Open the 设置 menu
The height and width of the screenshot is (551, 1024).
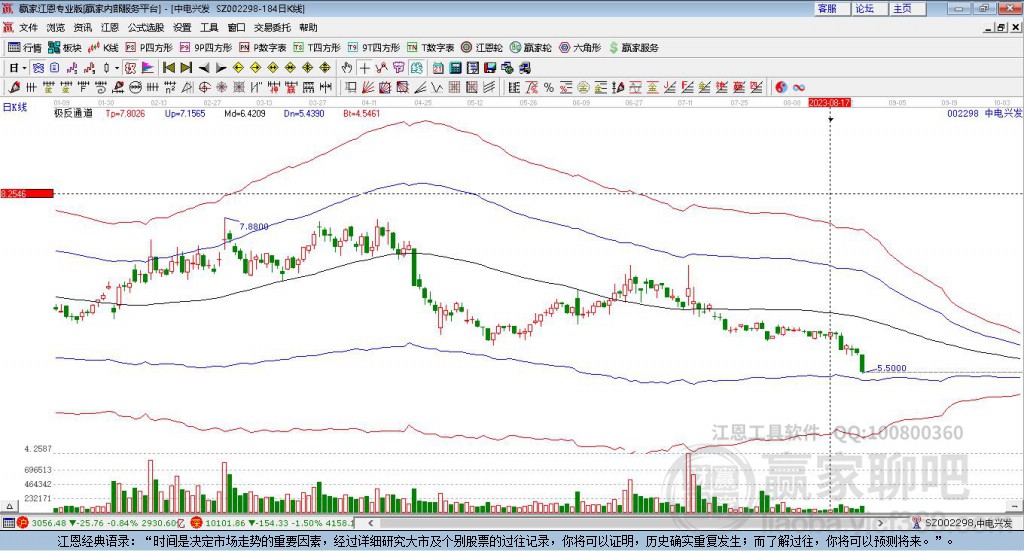click(x=182, y=27)
